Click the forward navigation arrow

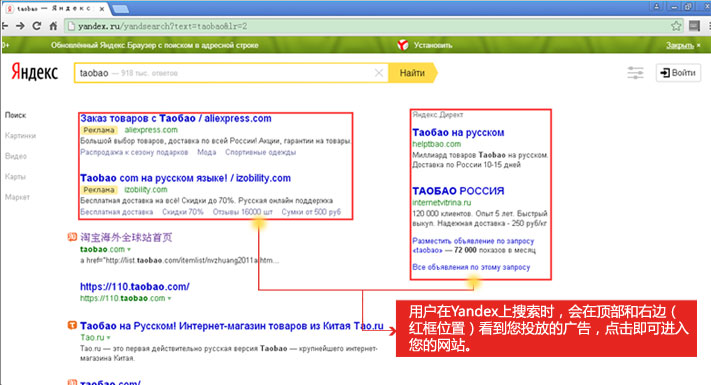pos(20,26)
